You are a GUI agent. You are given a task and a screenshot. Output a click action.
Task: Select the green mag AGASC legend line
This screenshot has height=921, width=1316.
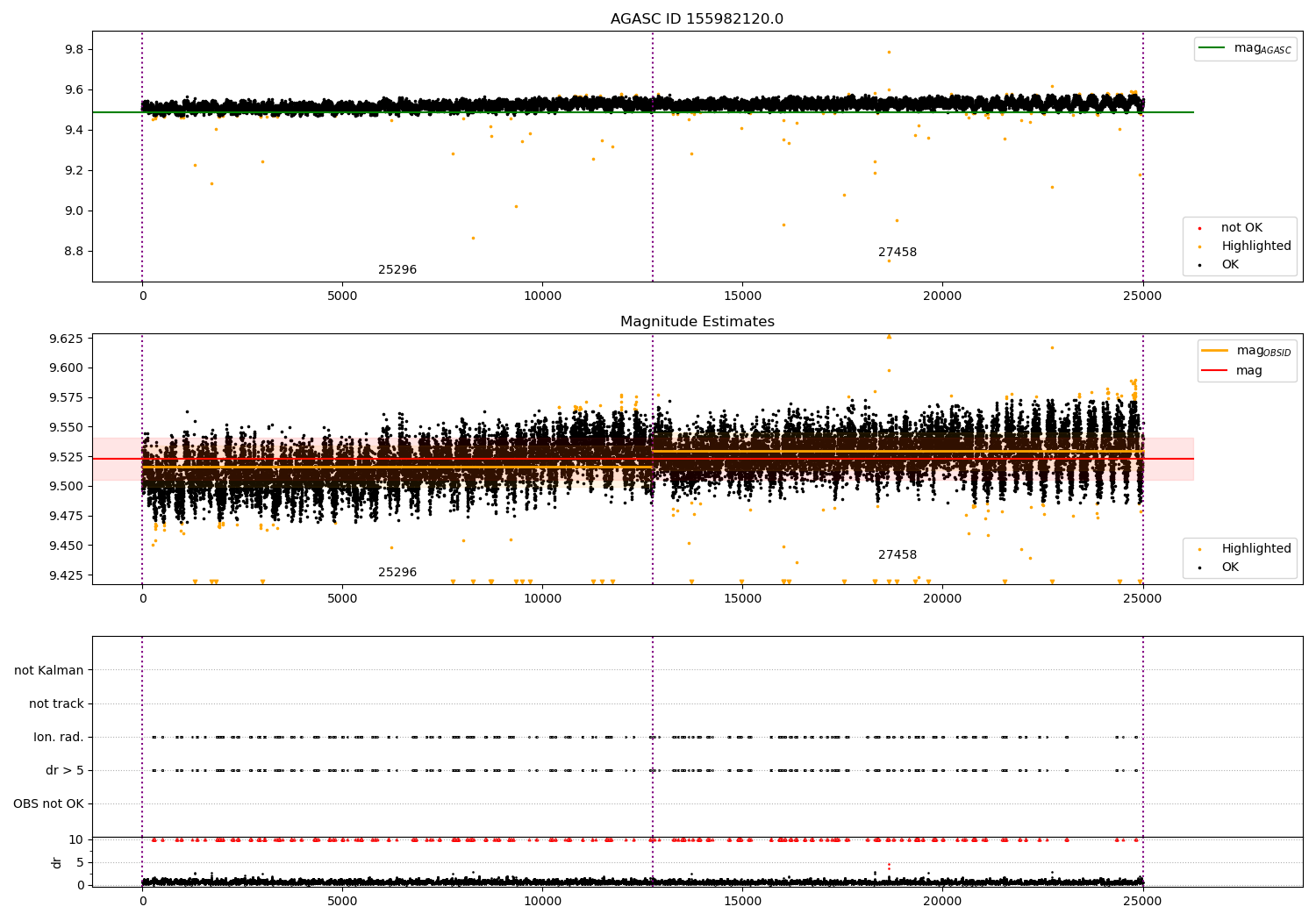[1212, 48]
